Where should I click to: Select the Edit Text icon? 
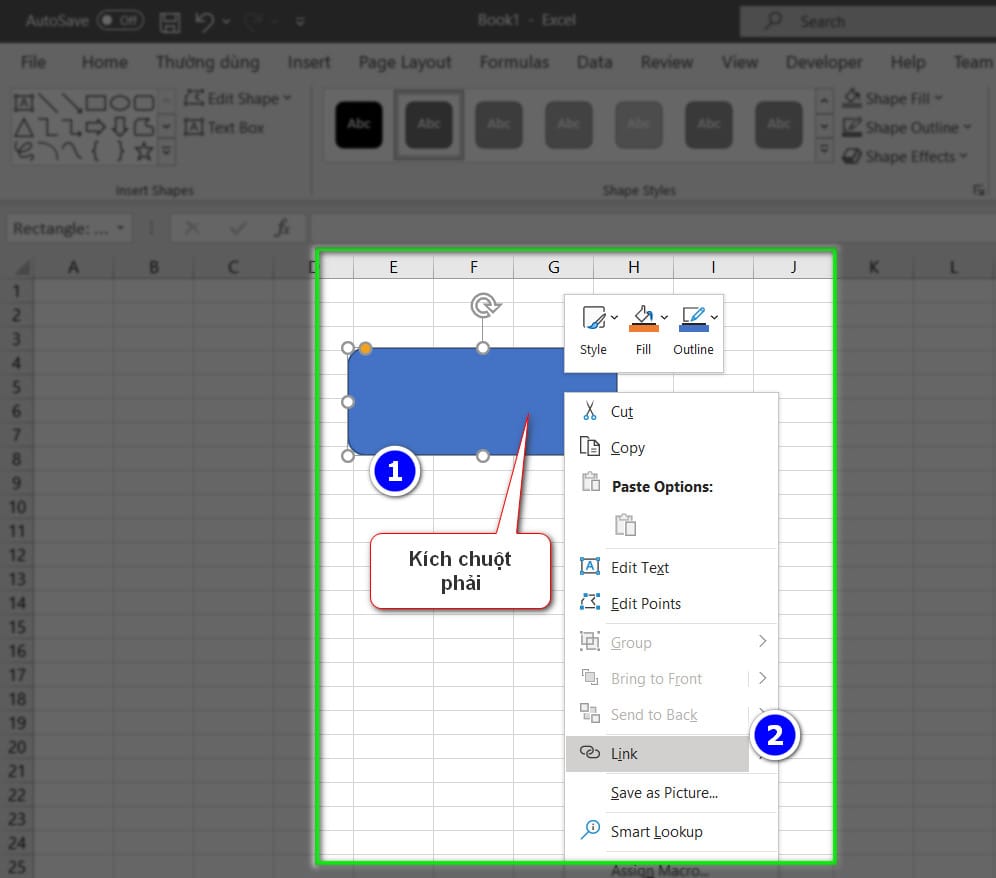589,567
